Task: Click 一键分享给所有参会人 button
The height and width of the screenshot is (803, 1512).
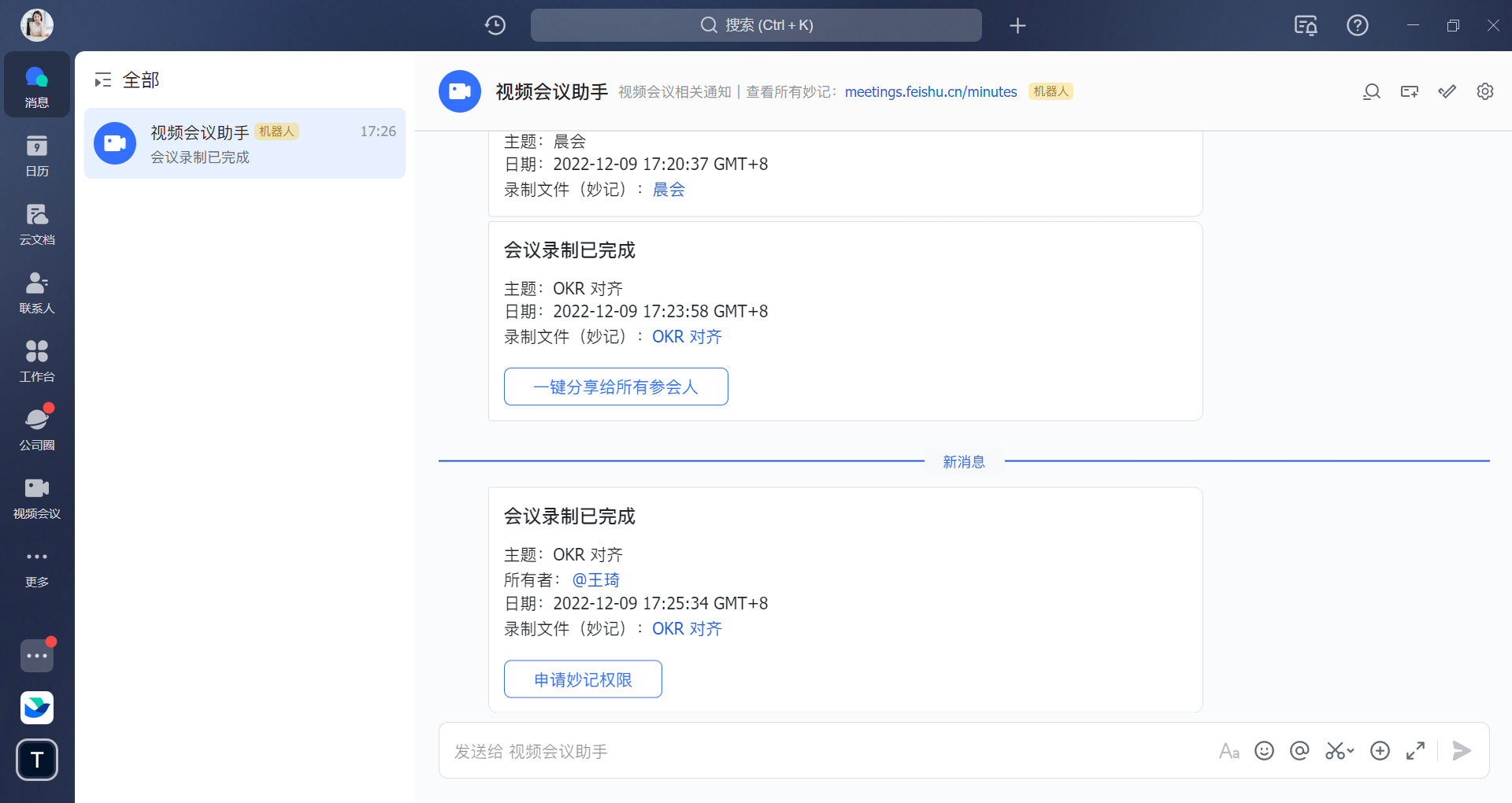Action: click(616, 387)
